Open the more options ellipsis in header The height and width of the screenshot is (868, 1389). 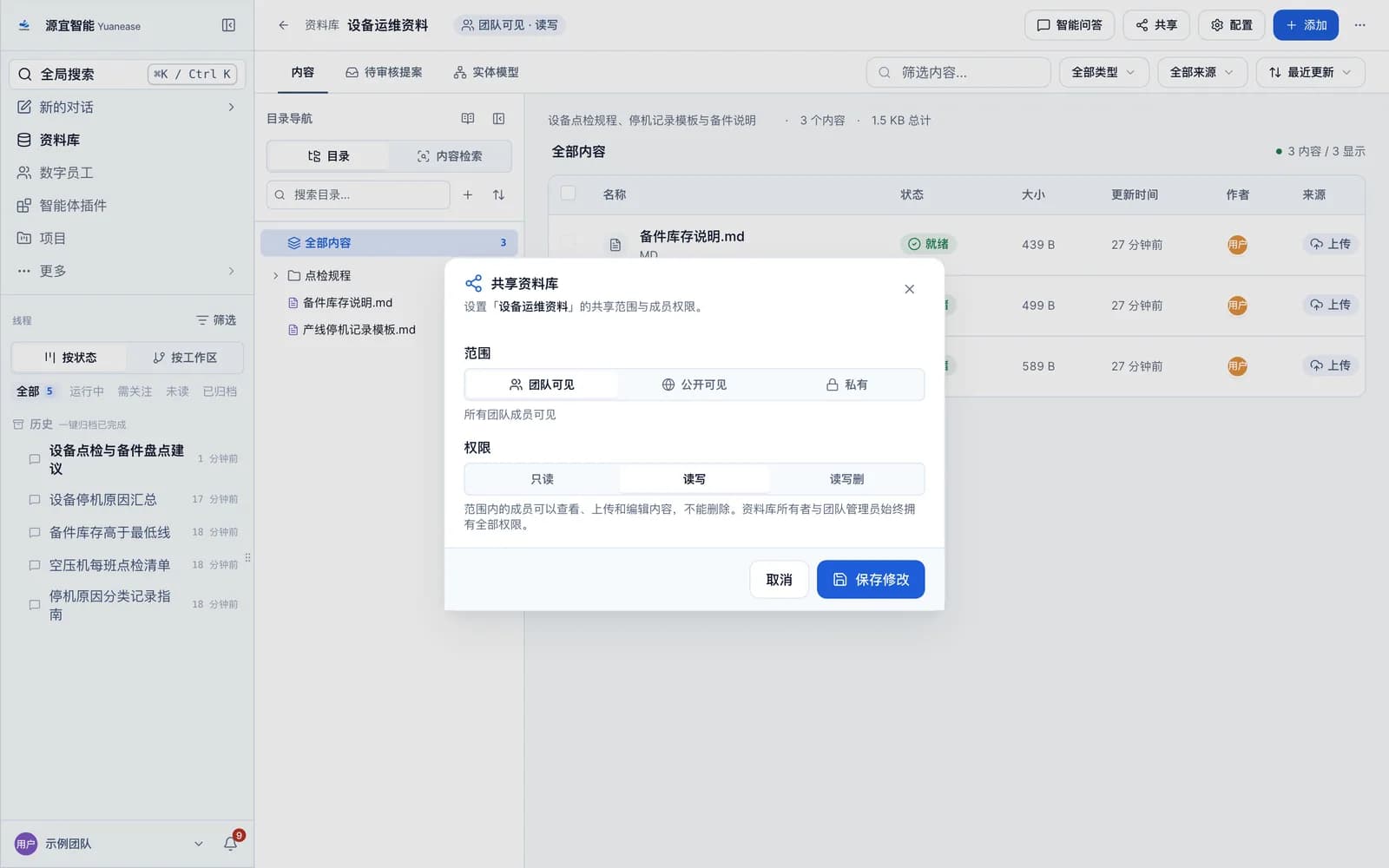coord(1359,25)
